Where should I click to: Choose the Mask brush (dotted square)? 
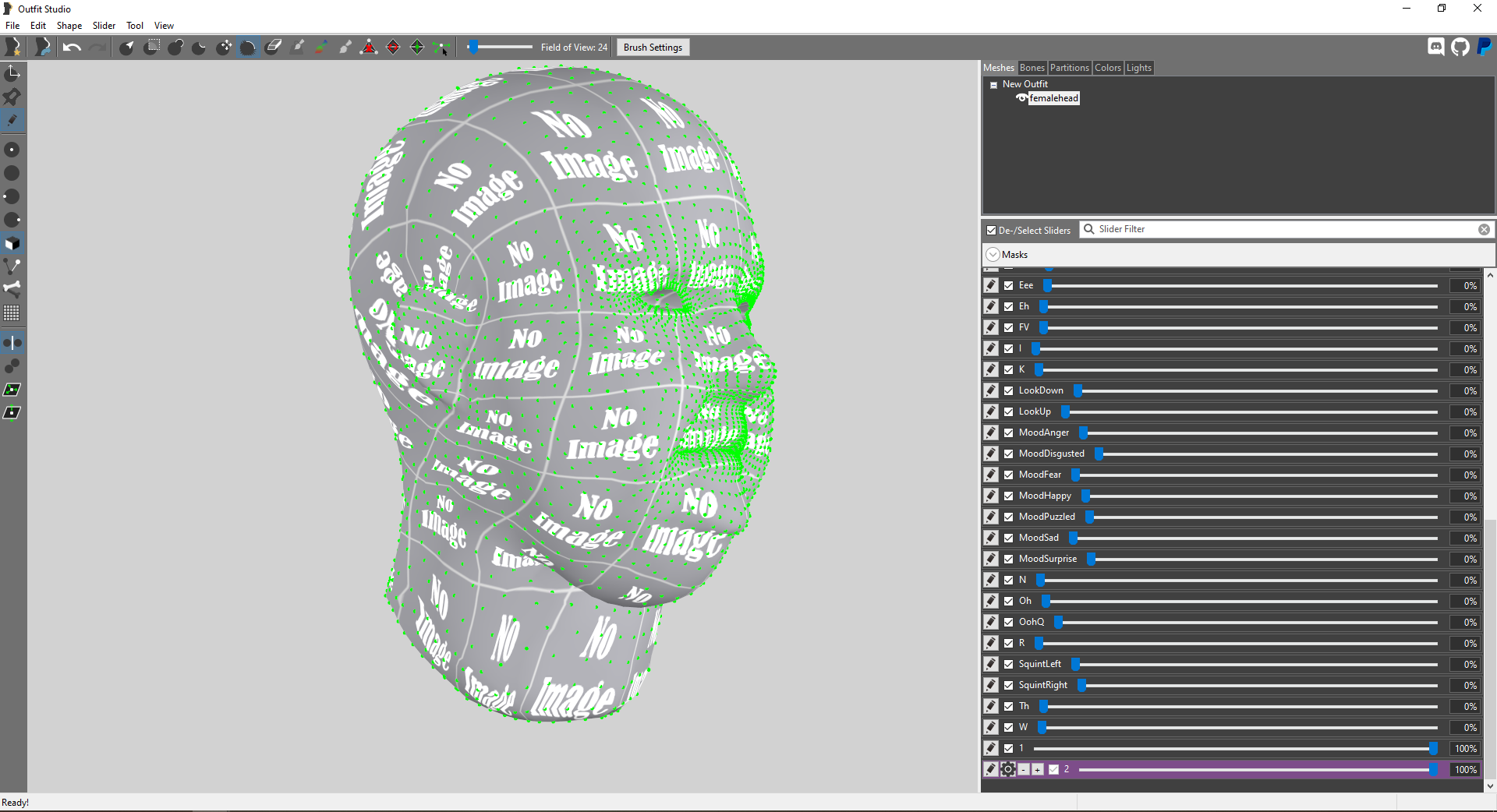(153, 47)
